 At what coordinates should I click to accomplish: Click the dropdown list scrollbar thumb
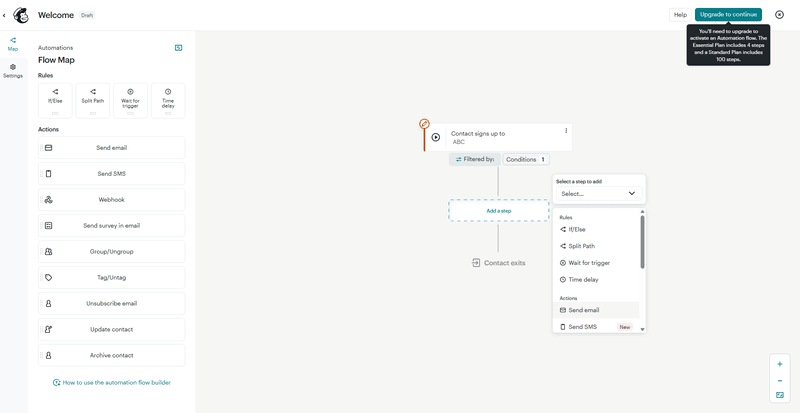(x=642, y=241)
